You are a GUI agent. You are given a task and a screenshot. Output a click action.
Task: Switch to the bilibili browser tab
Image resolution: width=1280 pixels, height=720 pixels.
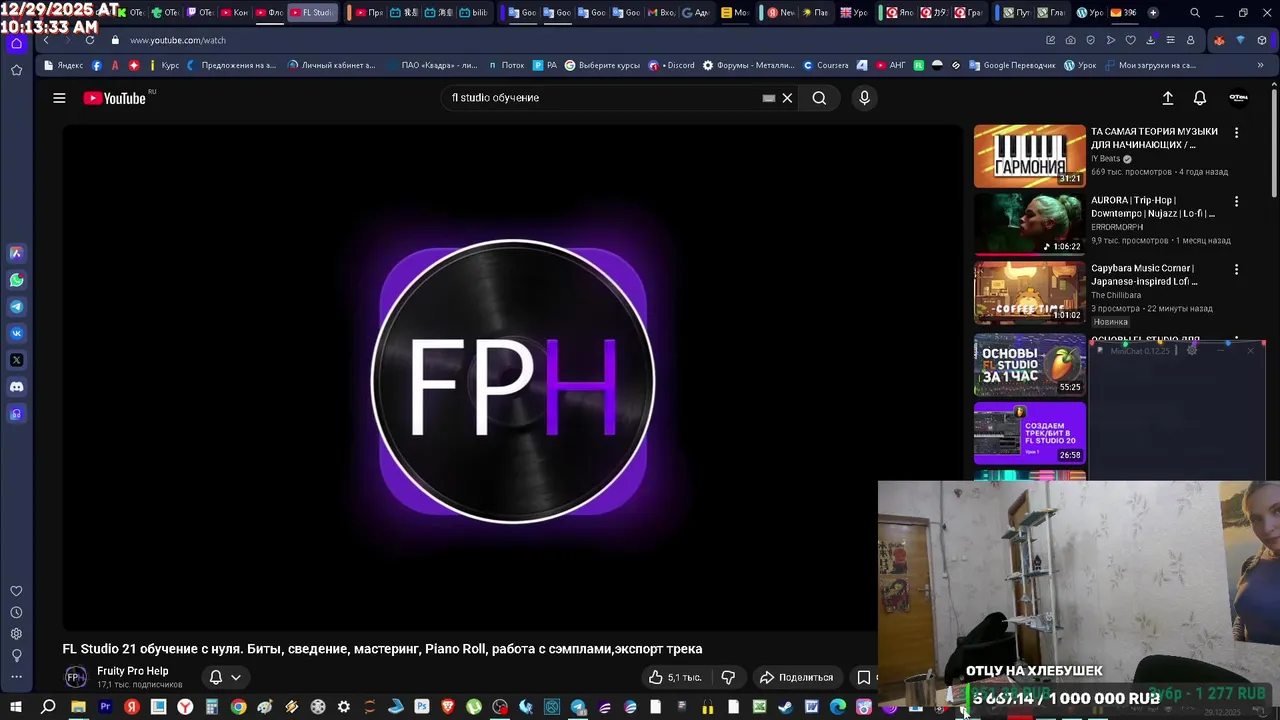tap(474, 13)
